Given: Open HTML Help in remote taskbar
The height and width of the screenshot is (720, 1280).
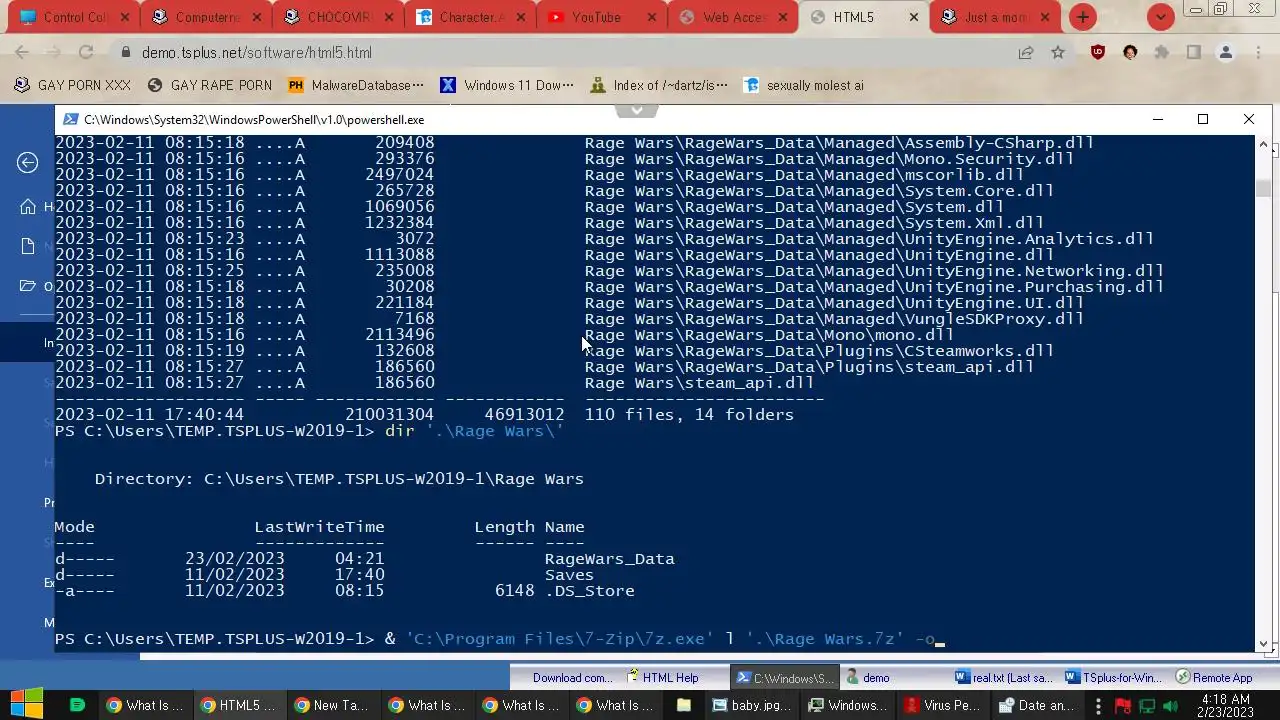Looking at the screenshot, I should pos(662,677).
